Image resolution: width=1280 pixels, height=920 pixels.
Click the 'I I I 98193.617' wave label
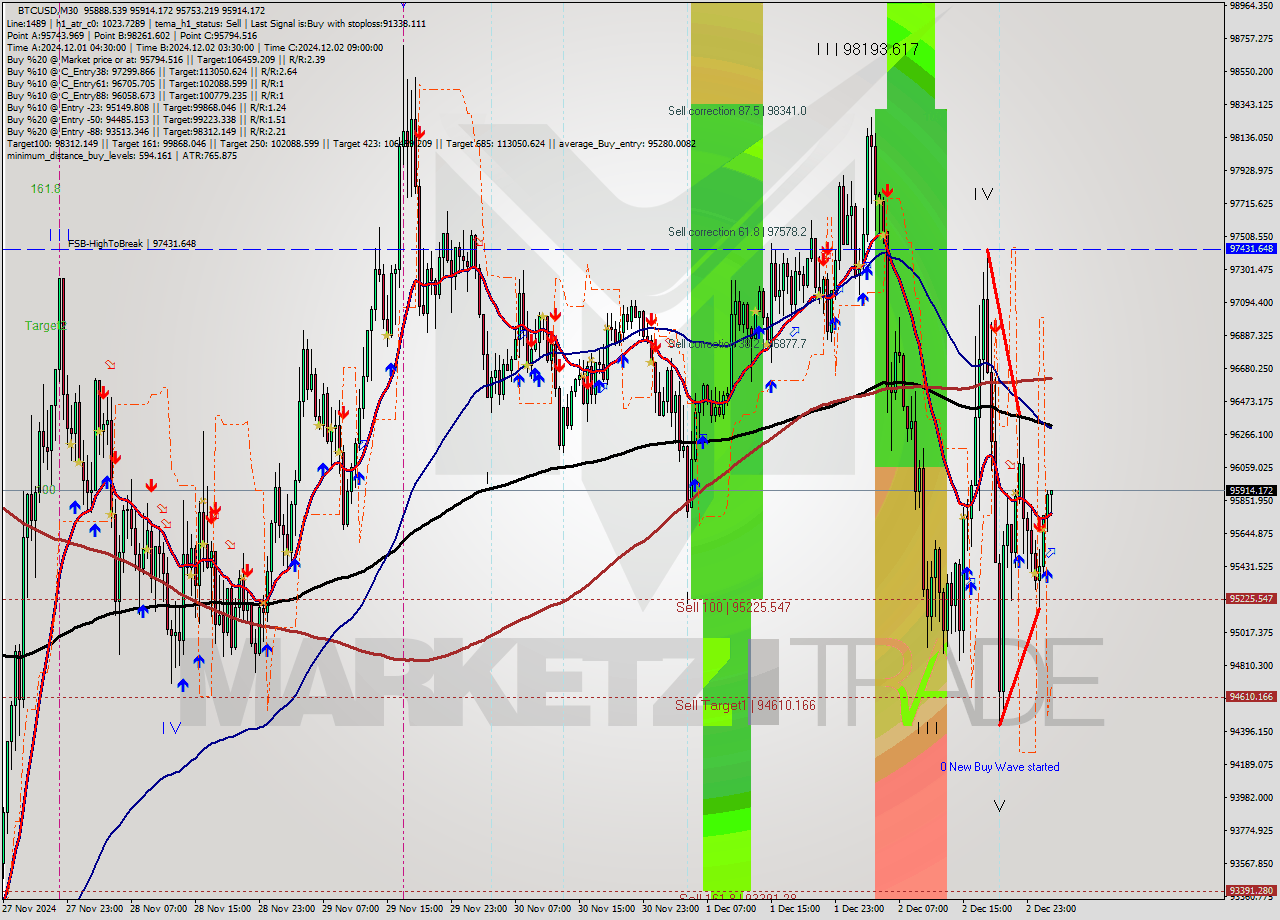[867, 48]
